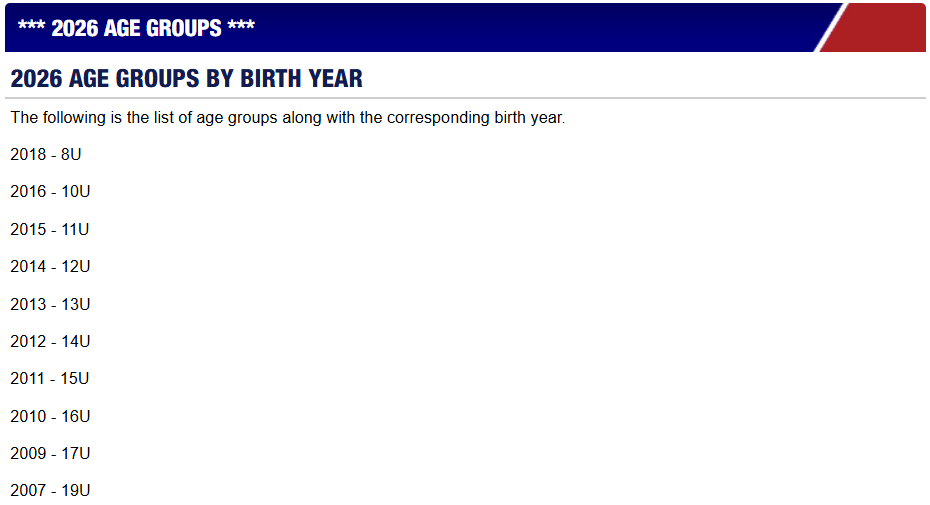Image resolution: width=930 pixels, height=505 pixels.
Task: Click the '*** 2026 AGE GROUPS ***' banner title
Action: 136,28
